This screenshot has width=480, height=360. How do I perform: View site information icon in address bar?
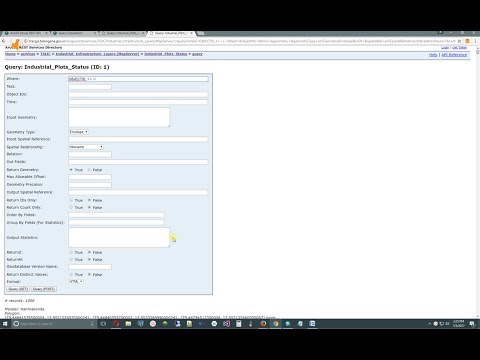(25, 41)
